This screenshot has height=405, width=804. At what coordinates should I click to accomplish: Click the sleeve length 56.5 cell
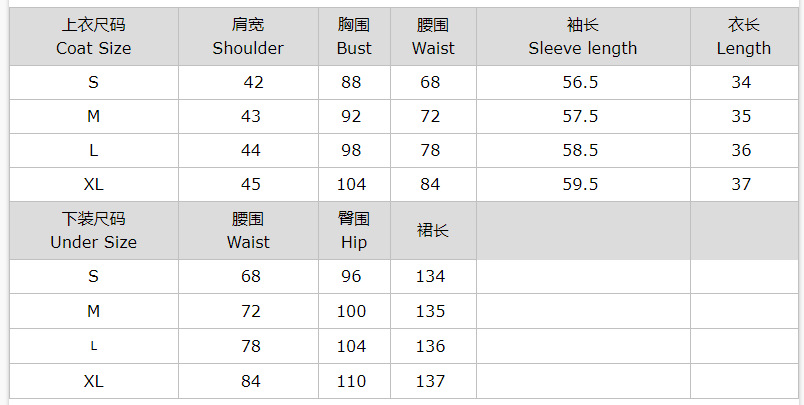[580, 82]
